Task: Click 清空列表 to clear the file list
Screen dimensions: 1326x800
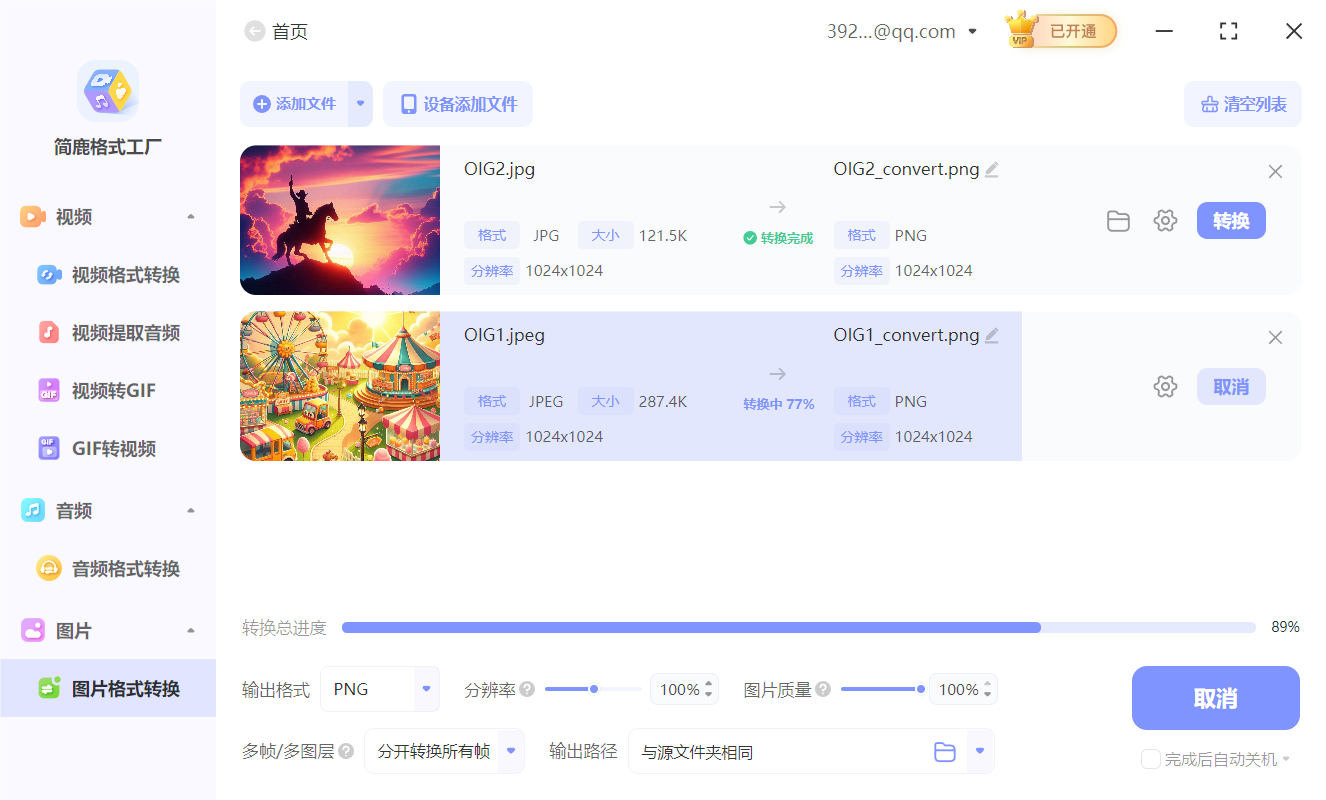Action: pos(1242,103)
